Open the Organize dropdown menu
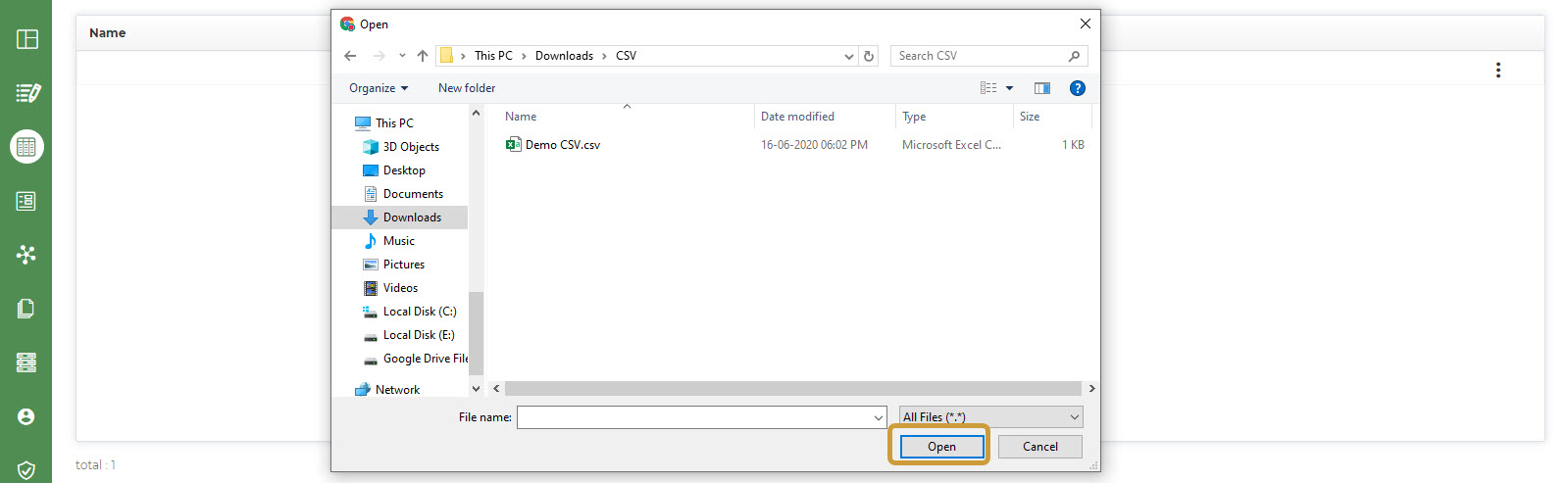The width and height of the screenshot is (1568, 483). 379,88
